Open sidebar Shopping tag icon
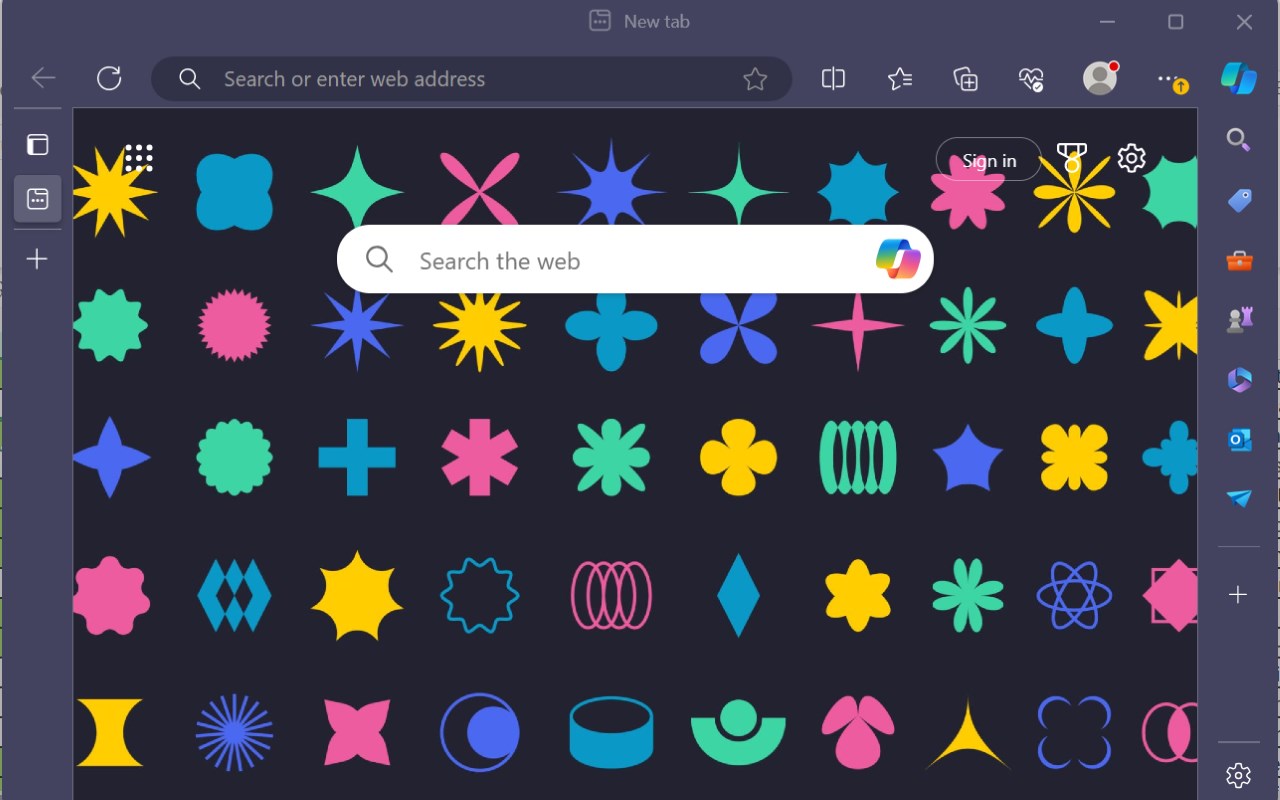Image resolution: width=1280 pixels, height=800 pixels. pos(1239,200)
